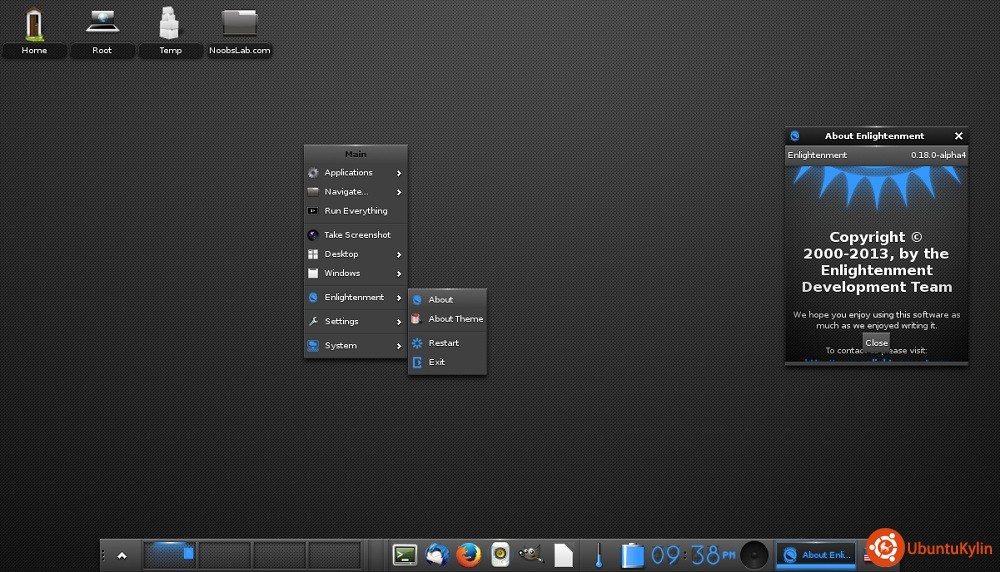Click the battery indicator on the shelf
This screenshot has width=1000, height=572.
(631, 555)
